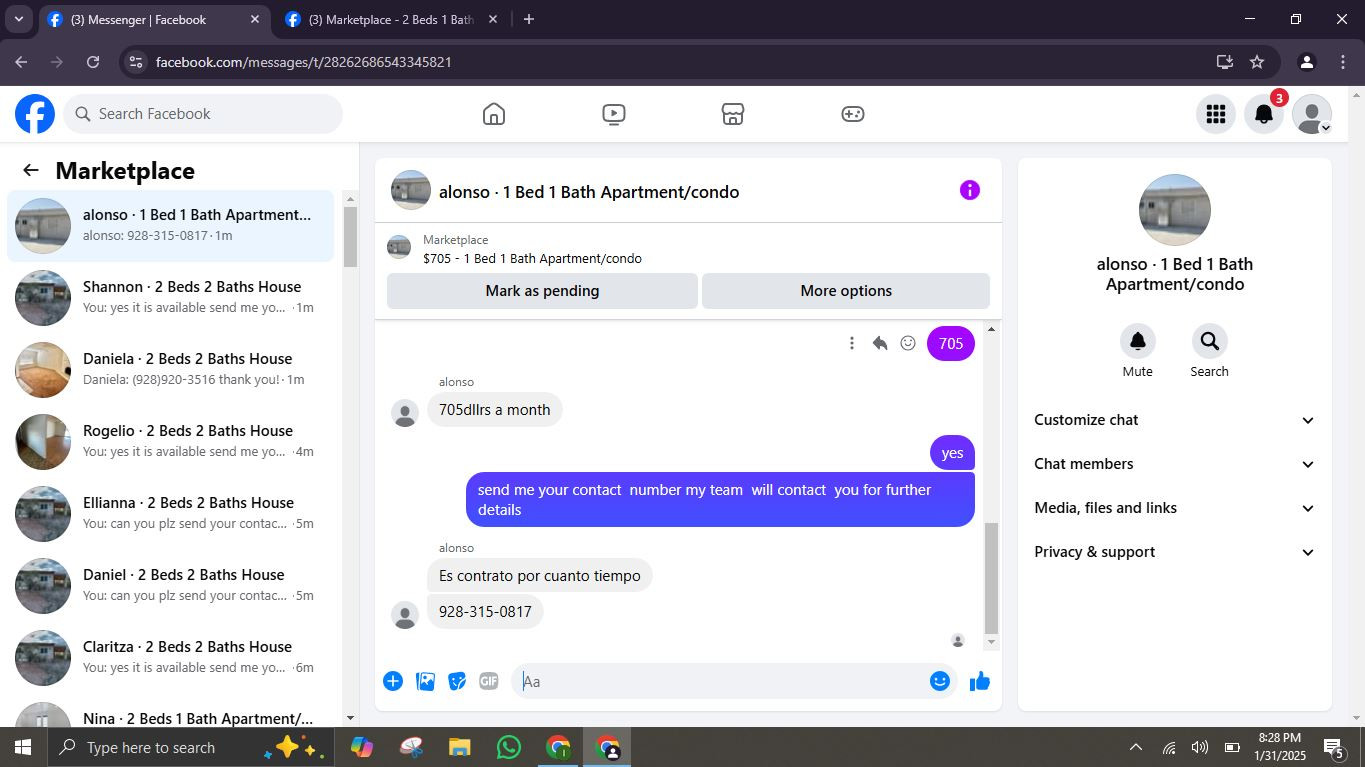Open Facebook home via the logo
The width and height of the screenshot is (1365, 767).
(35, 114)
